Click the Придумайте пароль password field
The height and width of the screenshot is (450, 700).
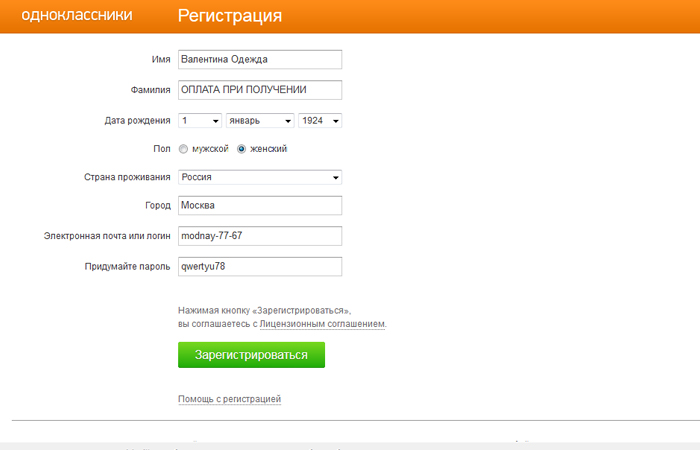pos(259,267)
